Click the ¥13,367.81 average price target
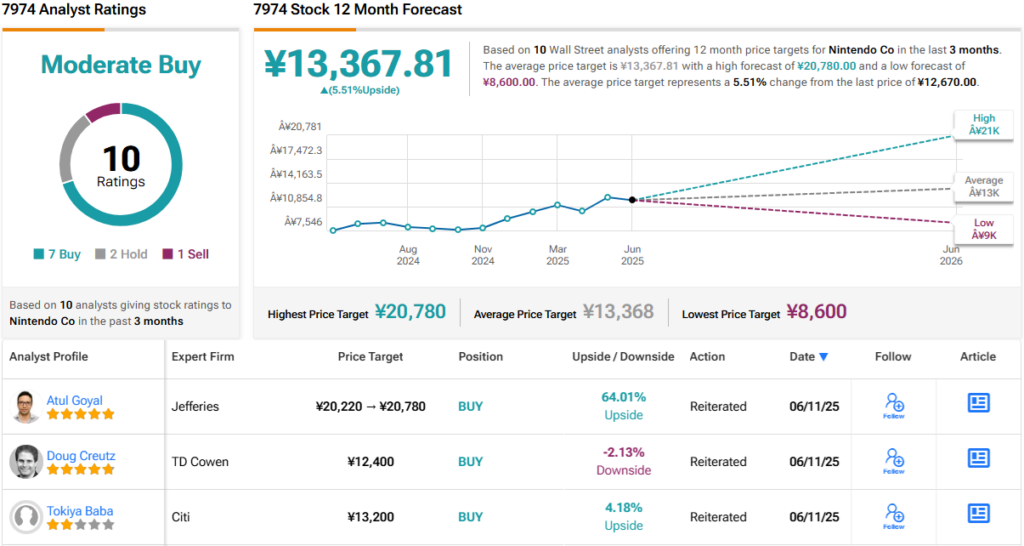1024x546 pixels. click(358, 64)
